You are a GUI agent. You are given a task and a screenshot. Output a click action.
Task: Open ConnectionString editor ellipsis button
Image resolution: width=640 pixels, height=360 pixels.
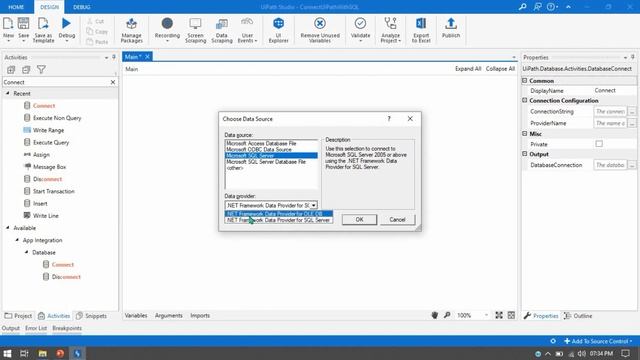[632, 111]
